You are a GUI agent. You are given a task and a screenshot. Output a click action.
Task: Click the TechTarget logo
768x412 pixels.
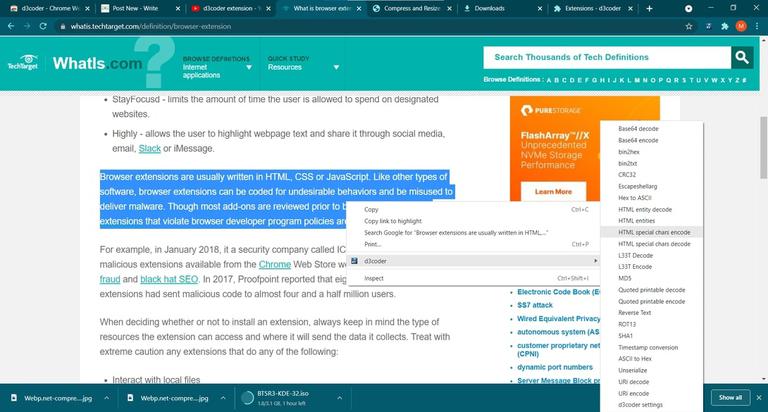click(x=23, y=63)
